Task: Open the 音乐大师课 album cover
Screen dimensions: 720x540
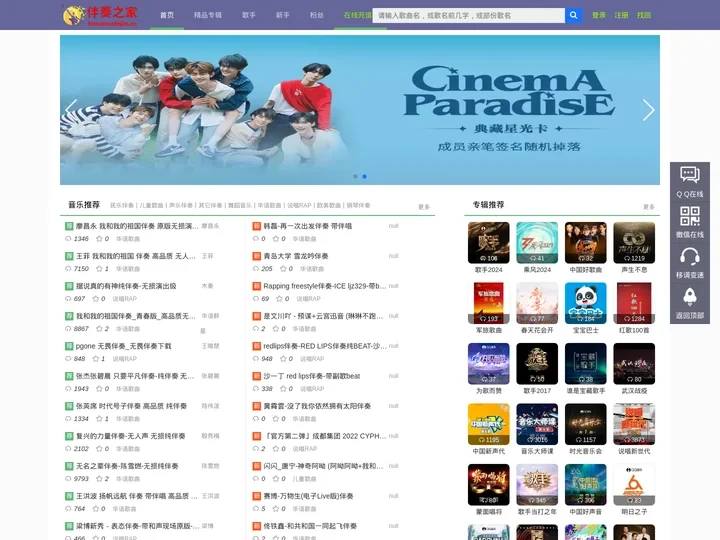Action: point(537,424)
